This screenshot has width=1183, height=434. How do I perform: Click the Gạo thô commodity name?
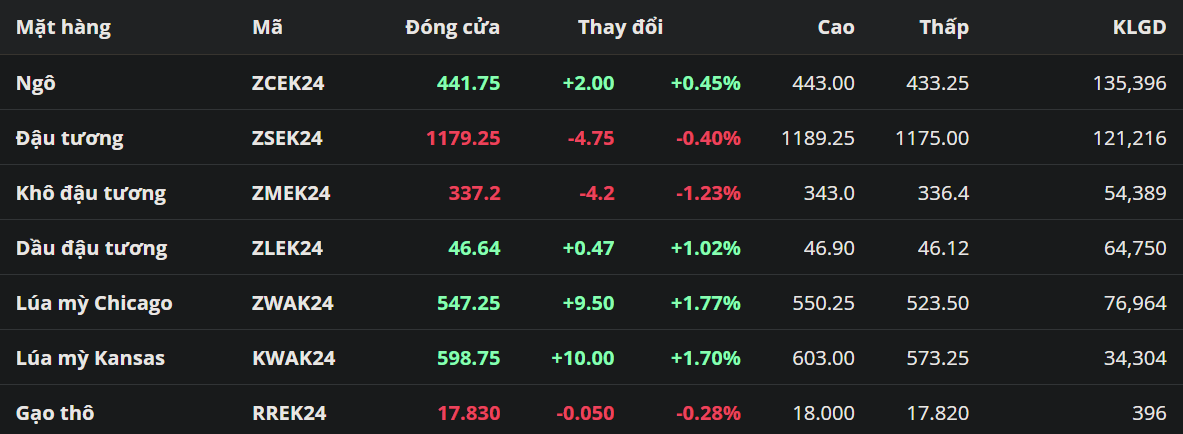point(55,413)
